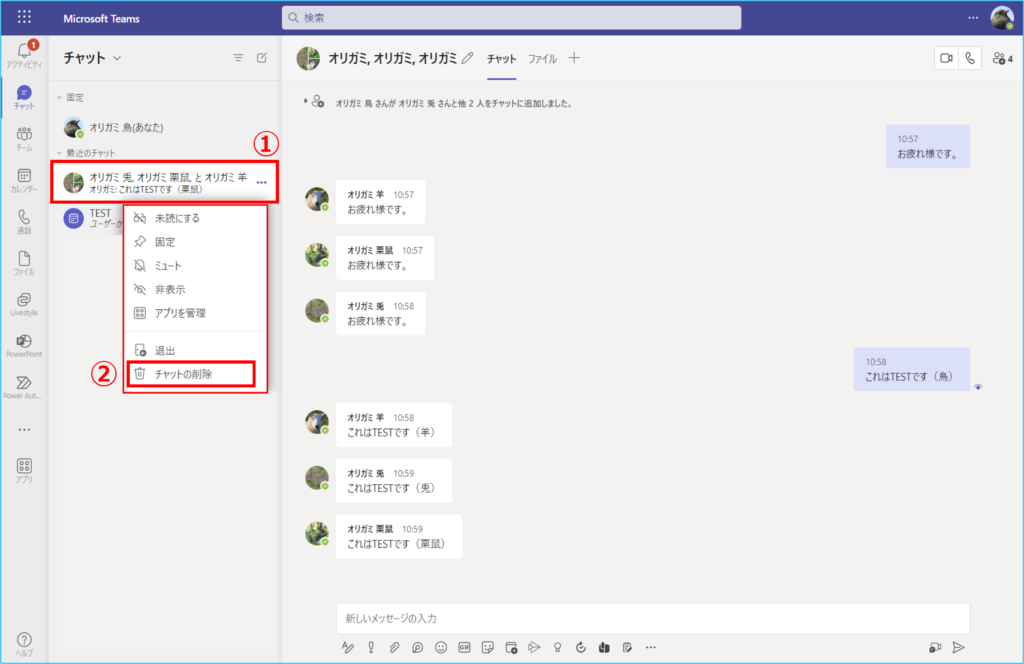Open the app launcher waffle grid icon
Viewport: 1024px width, 664px height.
pos(24,18)
